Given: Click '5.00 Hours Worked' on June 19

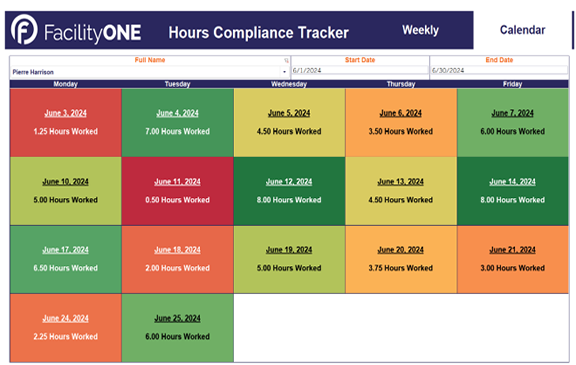Looking at the screenshot, I should coord(289,268).
